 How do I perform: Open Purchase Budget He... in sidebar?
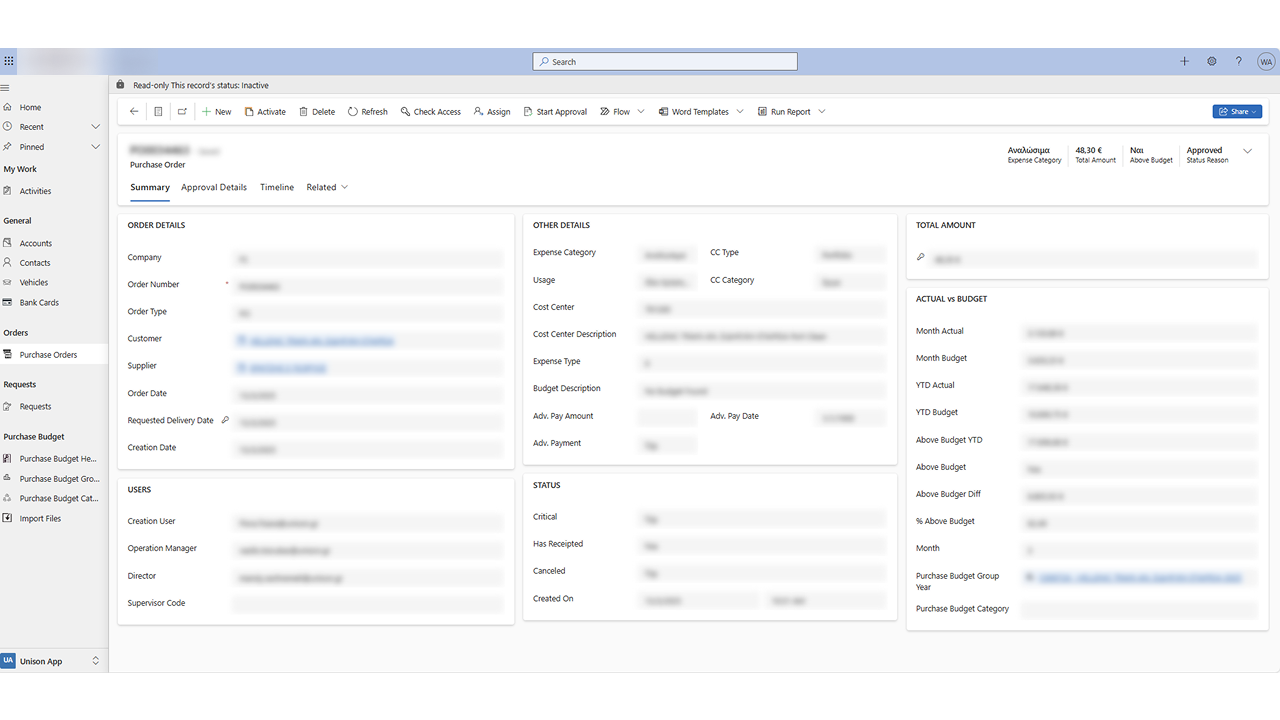[58, 459]
